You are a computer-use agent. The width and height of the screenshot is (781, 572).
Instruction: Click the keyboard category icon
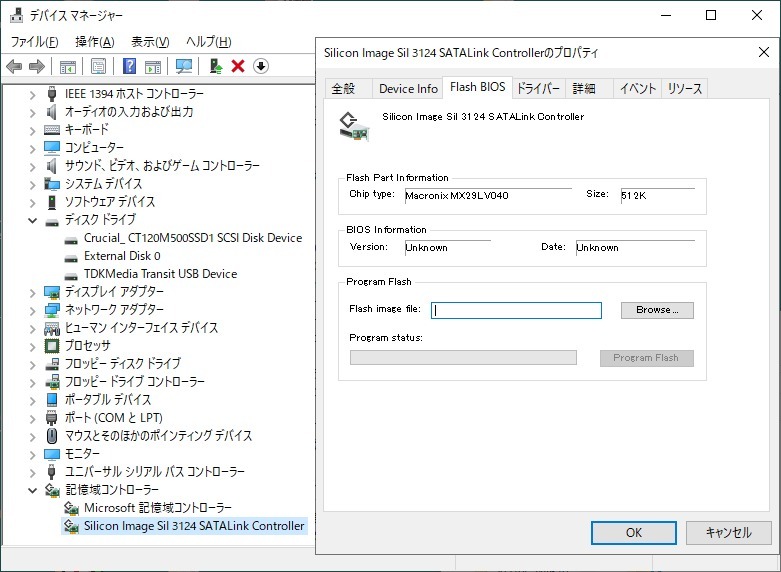pyautogui.click(x=52, y=130)
